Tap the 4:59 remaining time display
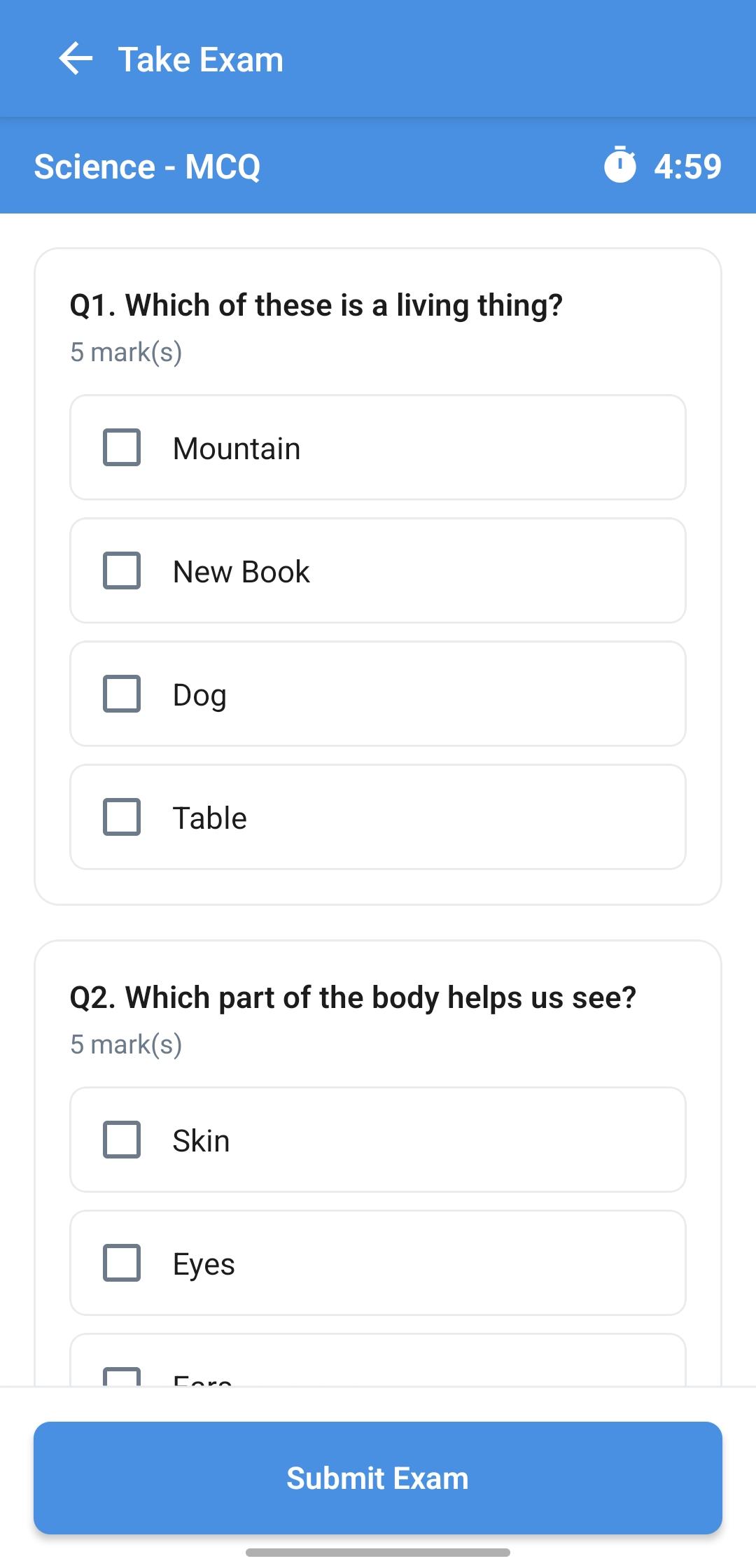Screen dimensions: 756x1568 [x=687, y=167]
